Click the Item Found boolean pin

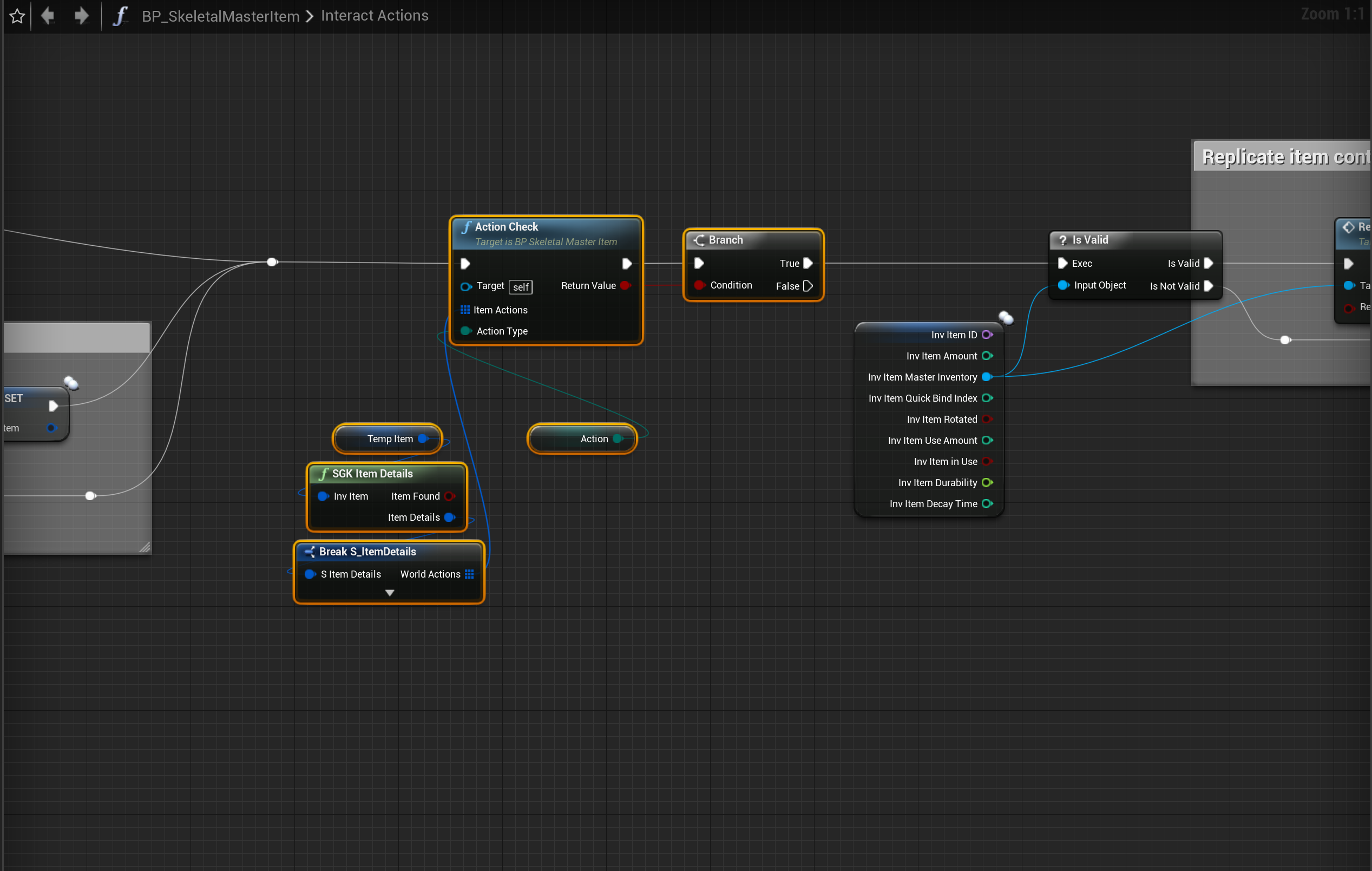coord(449,496)
